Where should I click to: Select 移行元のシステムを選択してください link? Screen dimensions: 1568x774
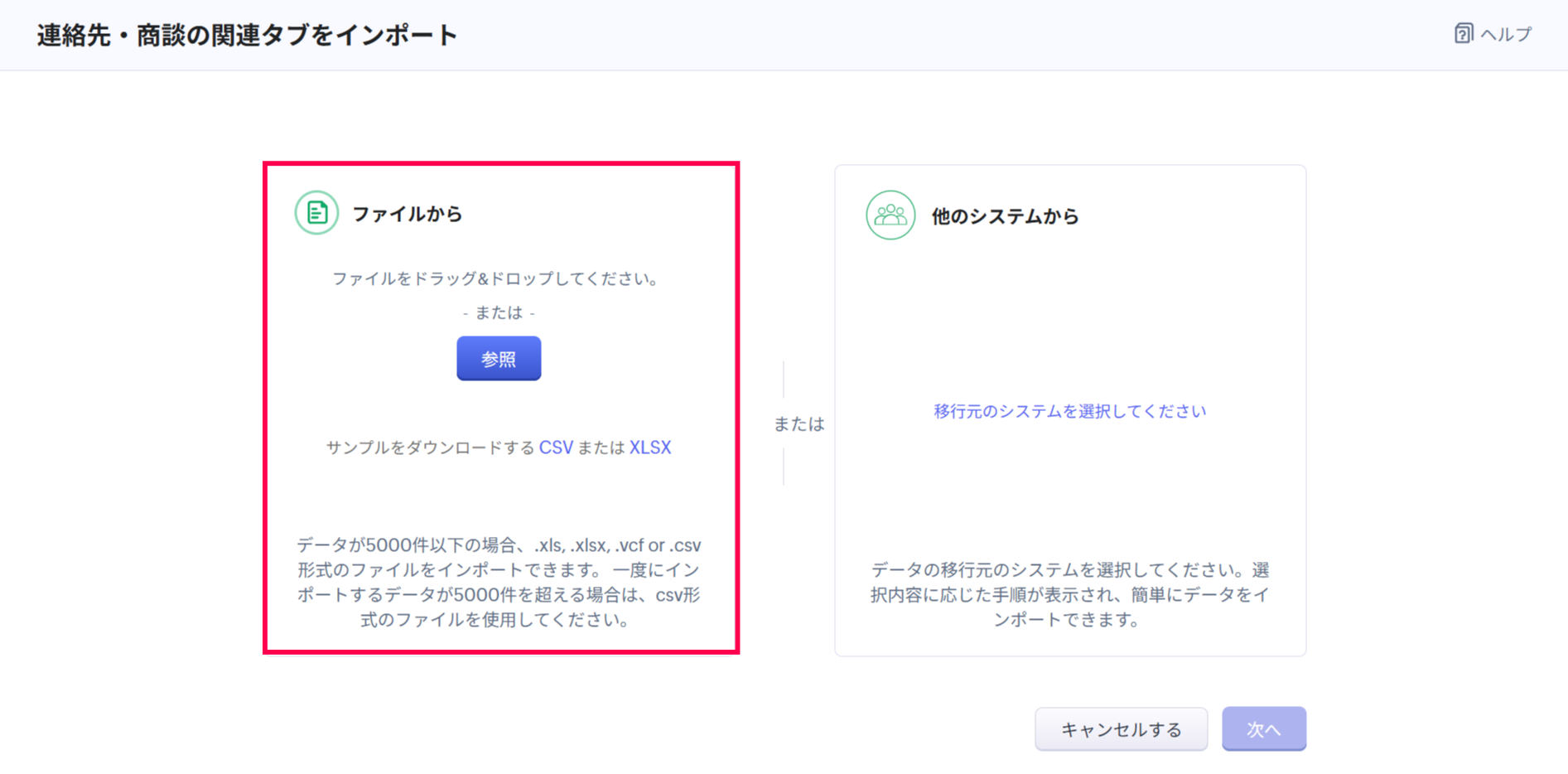click(1069, 411)
